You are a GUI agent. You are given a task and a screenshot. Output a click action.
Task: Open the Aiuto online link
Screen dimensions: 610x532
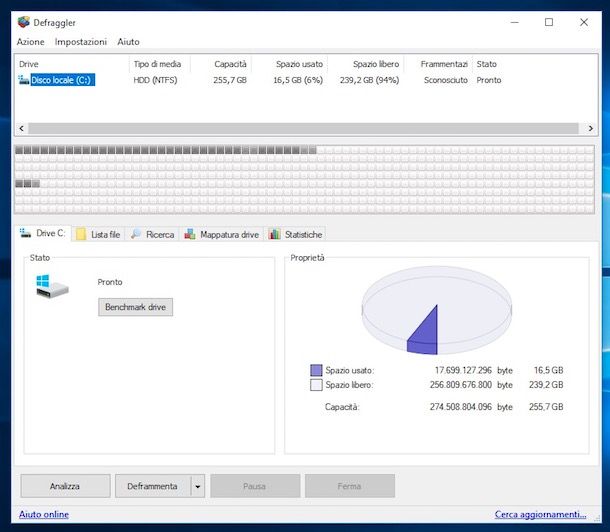click(44, 514)
